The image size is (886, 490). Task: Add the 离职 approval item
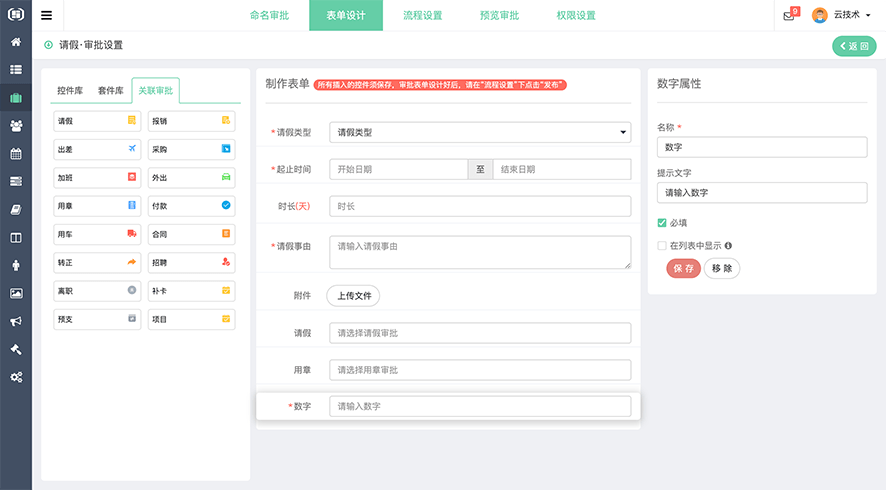click(x=97, y=290)
